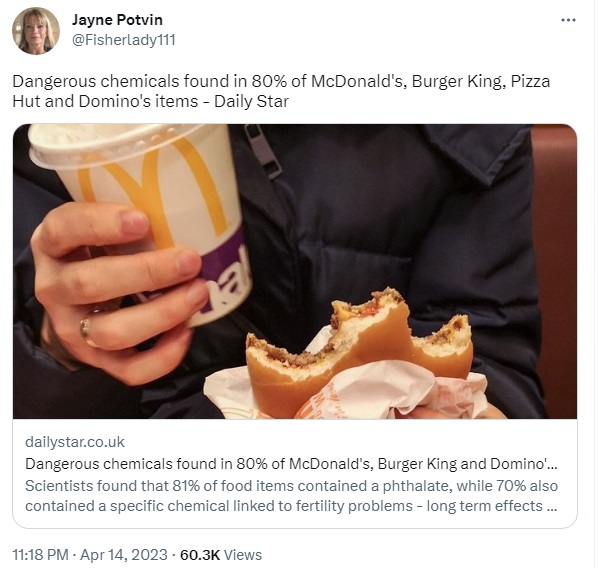Visit the dailystar.co.uk domain link
The height and width of the screenshot is (576, 598).
point(75,442)
